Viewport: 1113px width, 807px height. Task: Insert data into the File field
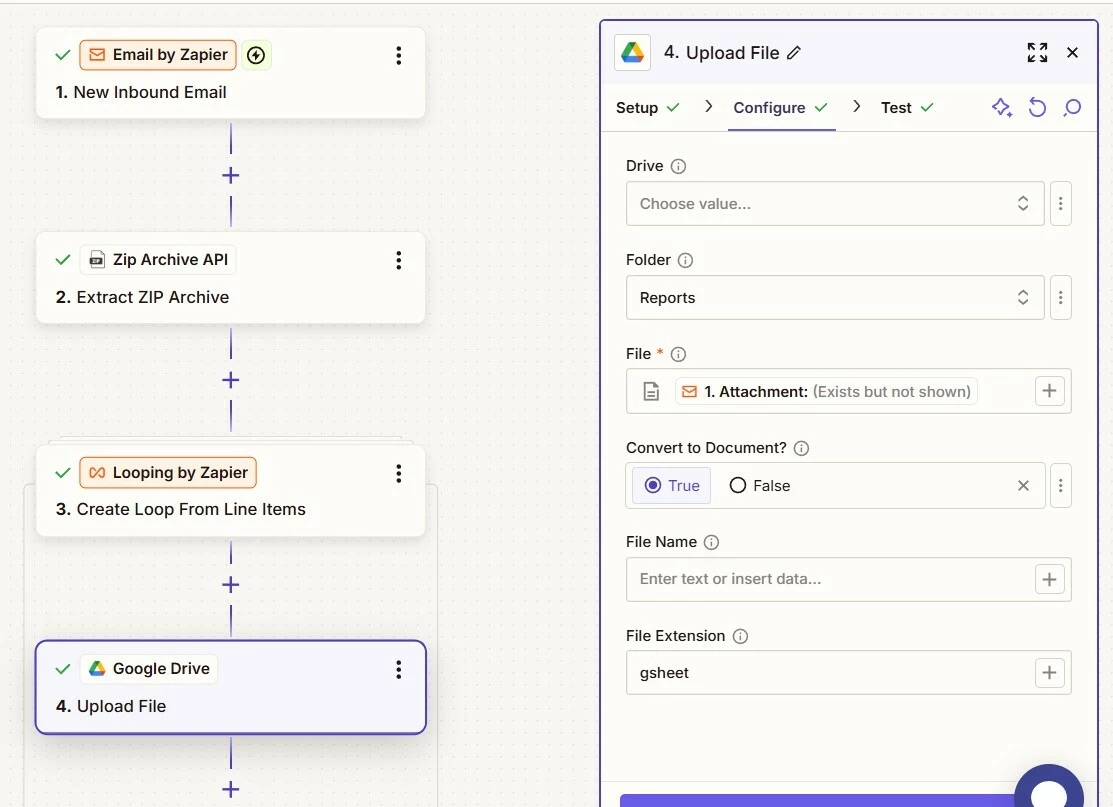pos(1049,390)
